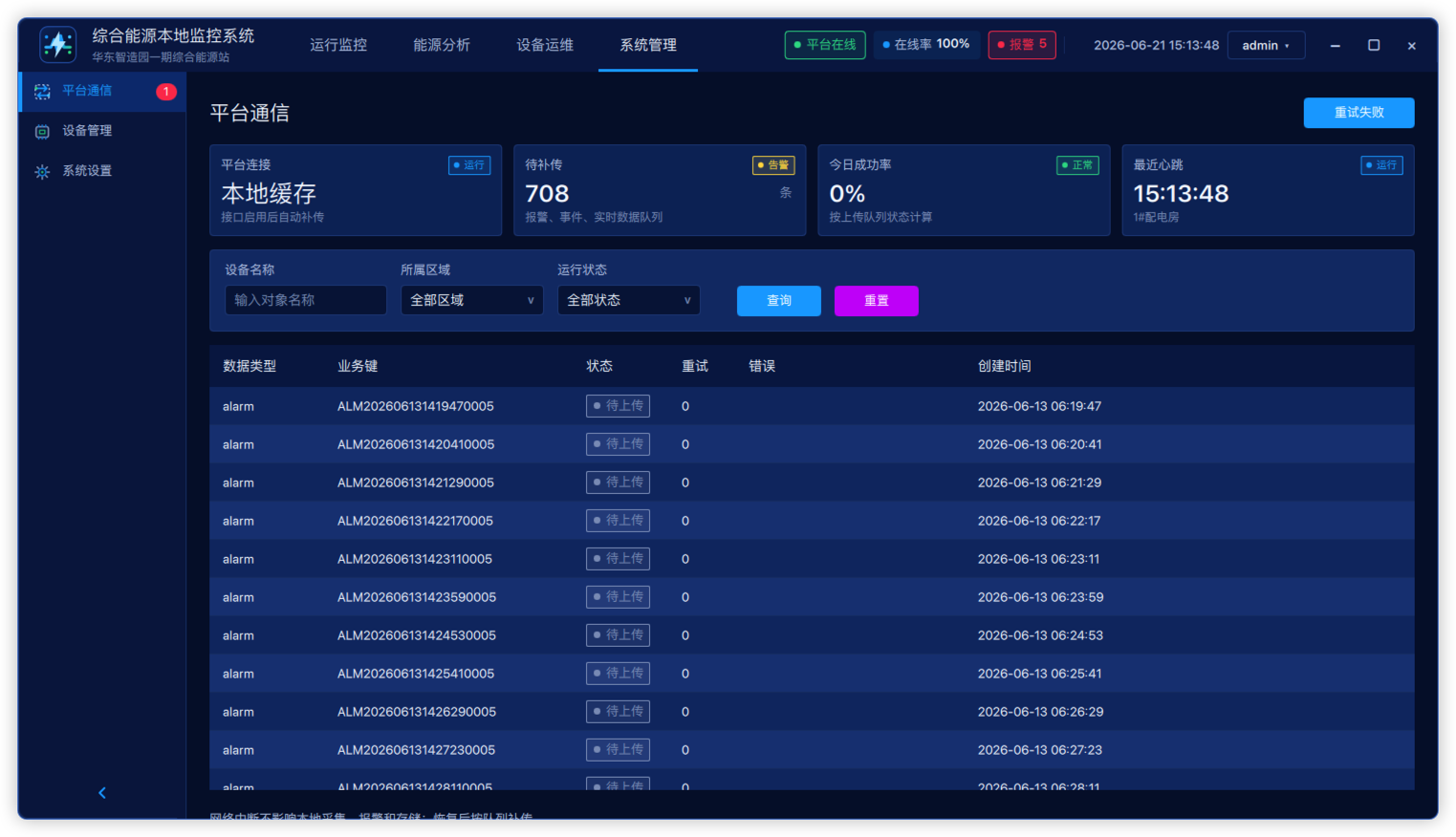Click the 数据类型 column header

pyautogui.click(x=250, y=366)
